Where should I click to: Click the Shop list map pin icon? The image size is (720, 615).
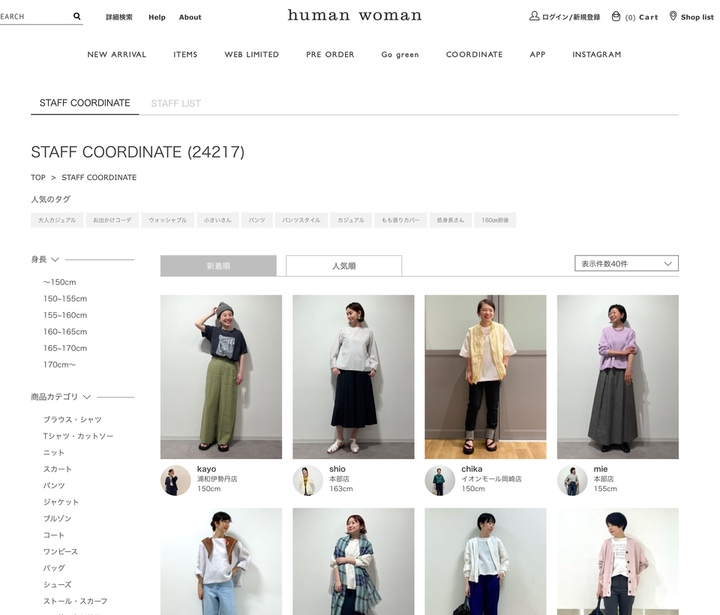pyautogui.click(x=673, y=16)
